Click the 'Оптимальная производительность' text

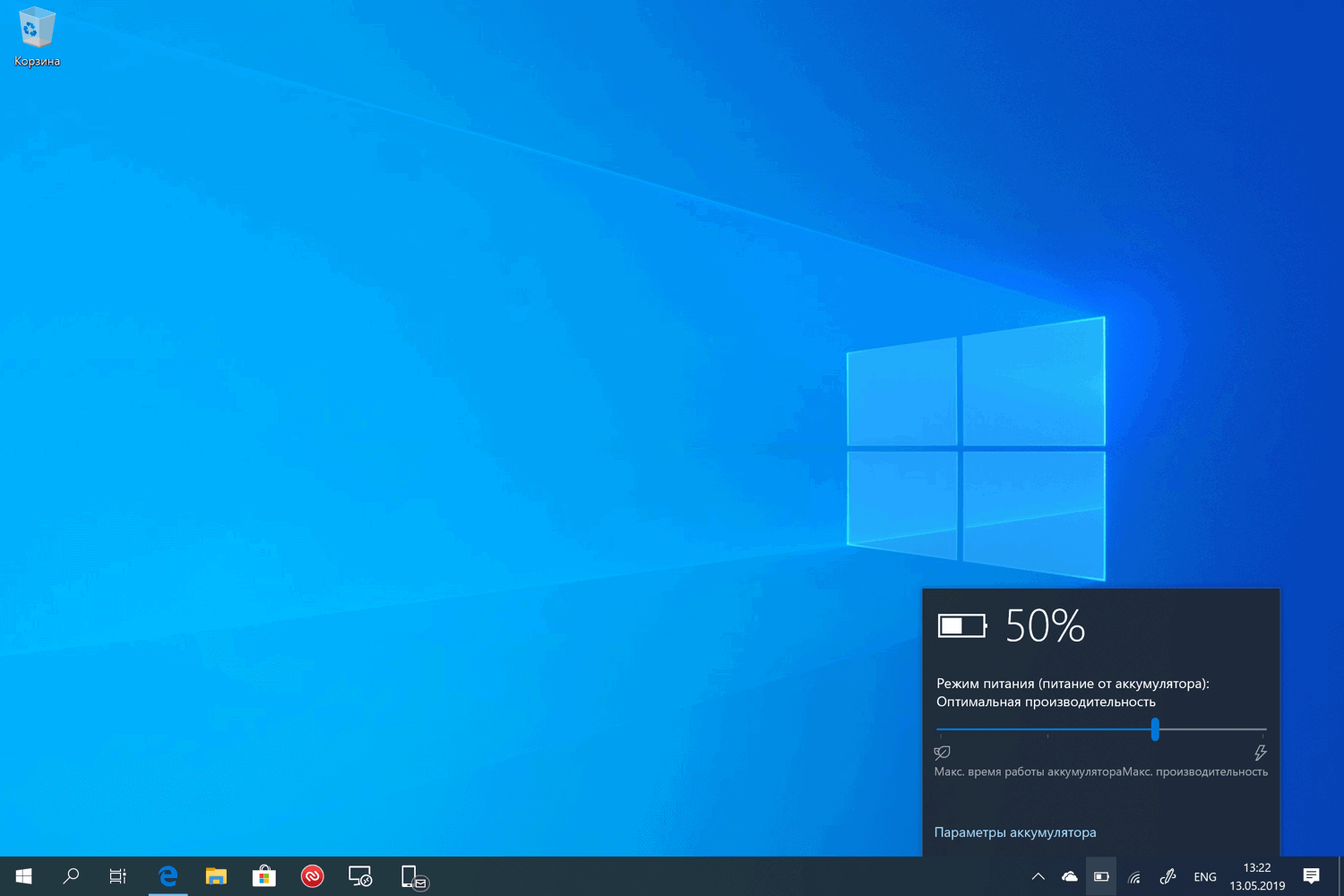(x=1046, y=702)
